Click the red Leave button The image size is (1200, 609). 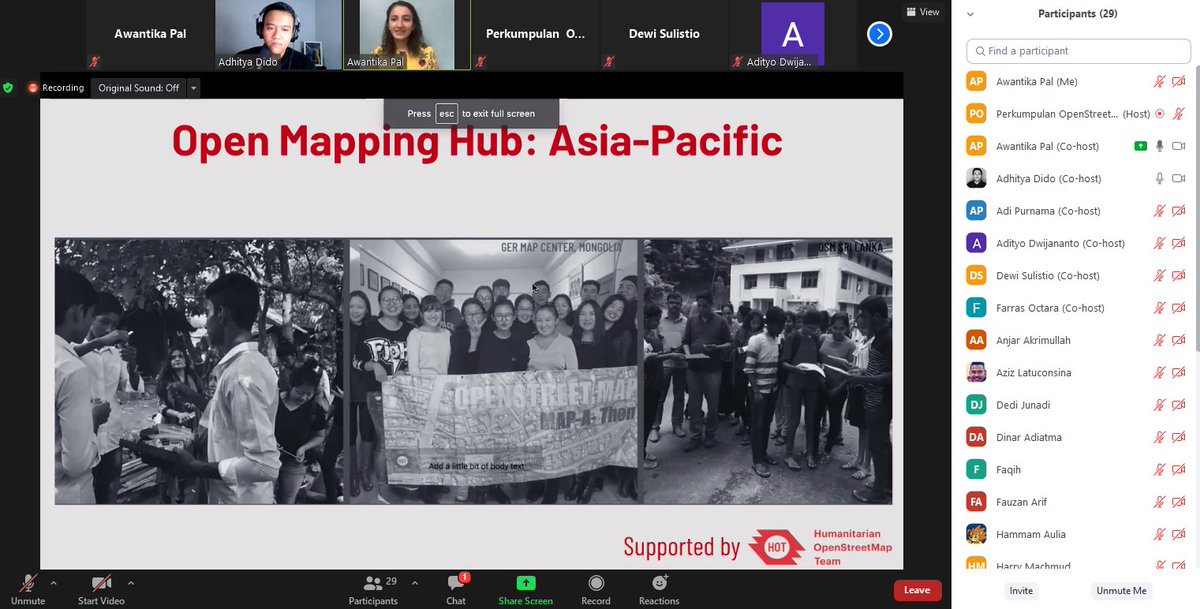[917, 590]
